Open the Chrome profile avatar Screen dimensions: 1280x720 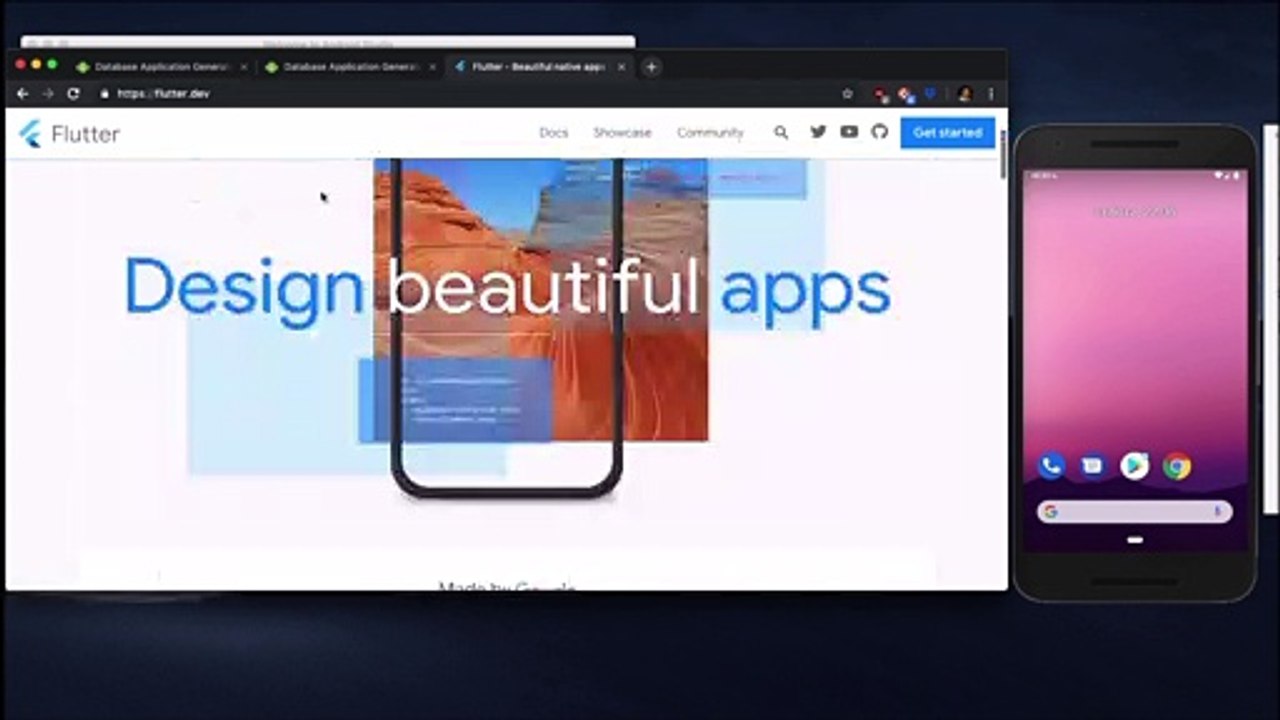pos(964,94)
